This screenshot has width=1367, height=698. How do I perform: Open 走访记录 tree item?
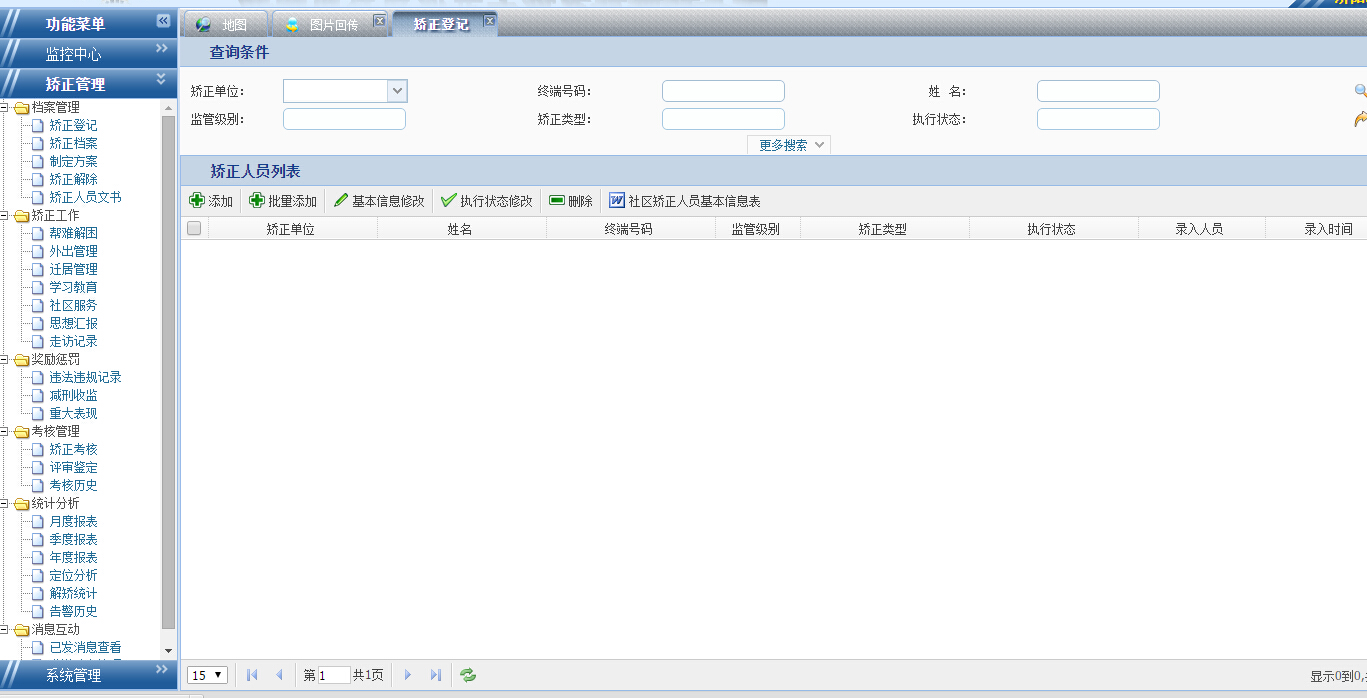pyautogui.click(x=73, y=341)
